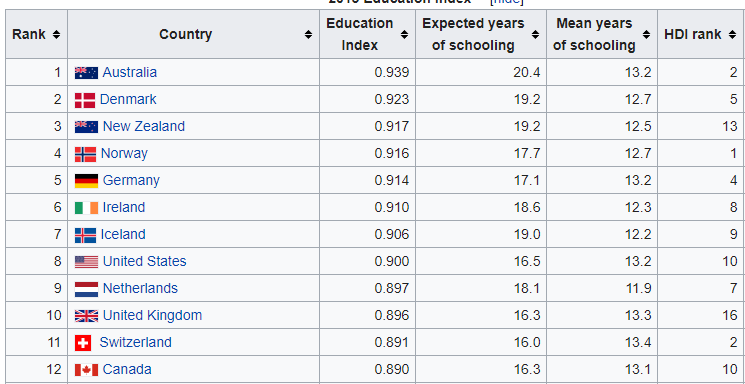Click the United States flag icon

point(86,262)
